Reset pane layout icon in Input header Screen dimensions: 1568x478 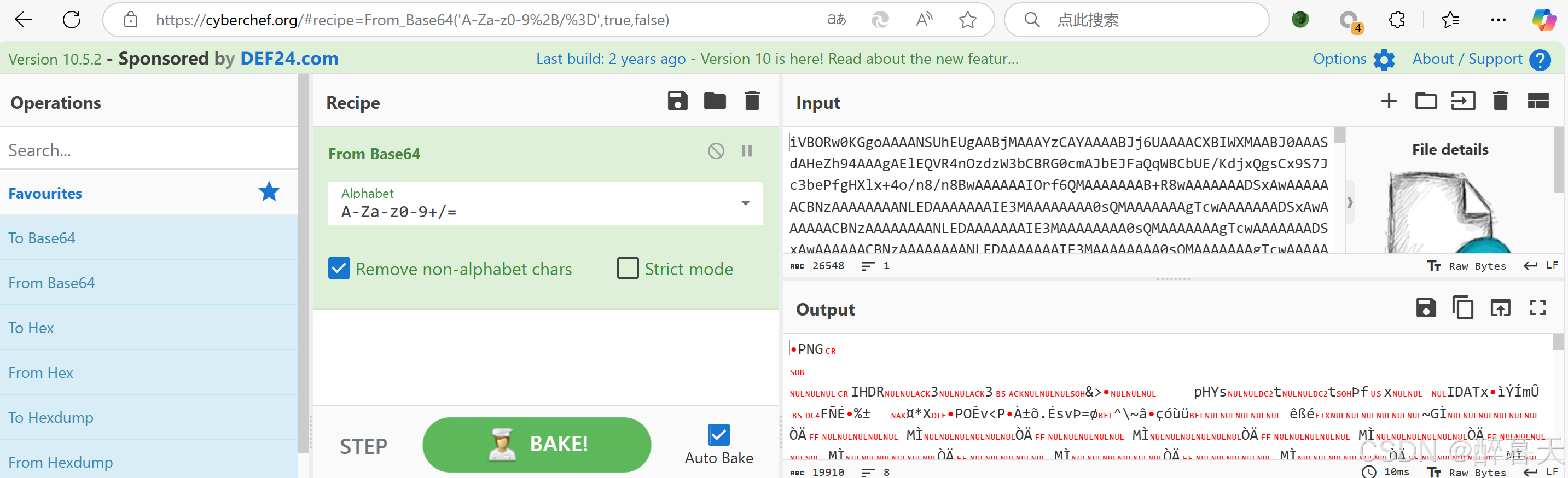(1538, 101)
